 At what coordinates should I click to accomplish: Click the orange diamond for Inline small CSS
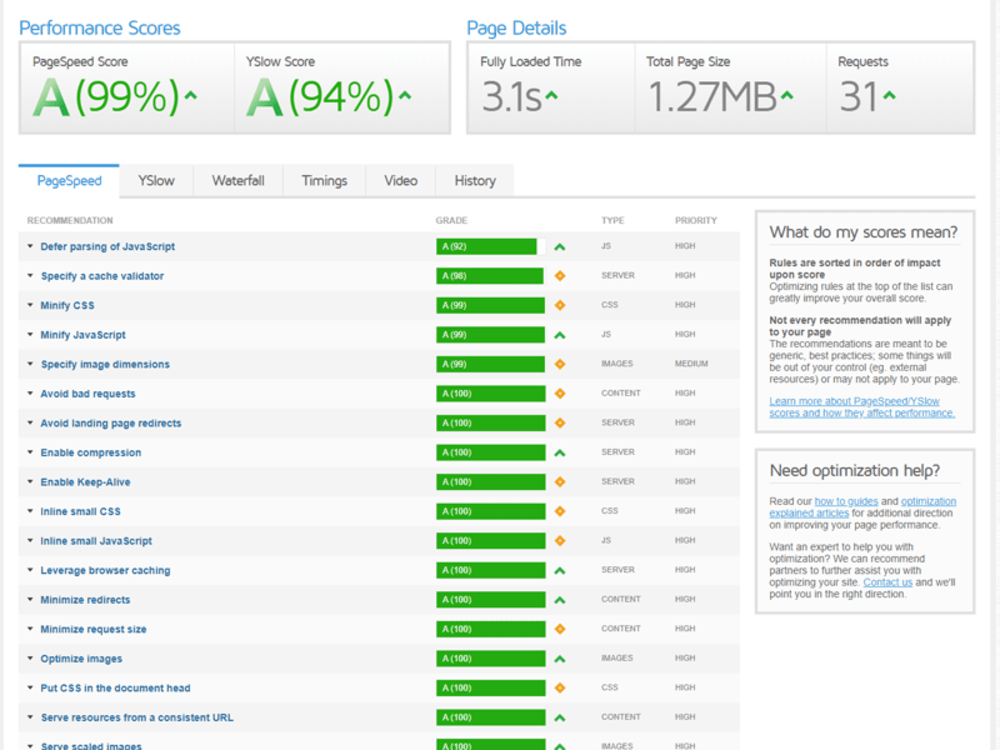pyautogui.click(x=560, y=511)
